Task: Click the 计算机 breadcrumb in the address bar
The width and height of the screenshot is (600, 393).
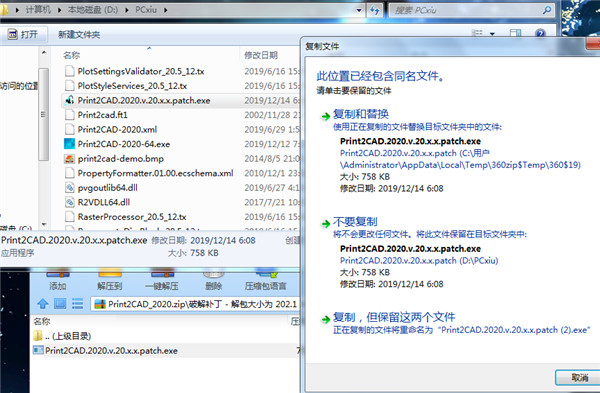Action: pos(38,10)
